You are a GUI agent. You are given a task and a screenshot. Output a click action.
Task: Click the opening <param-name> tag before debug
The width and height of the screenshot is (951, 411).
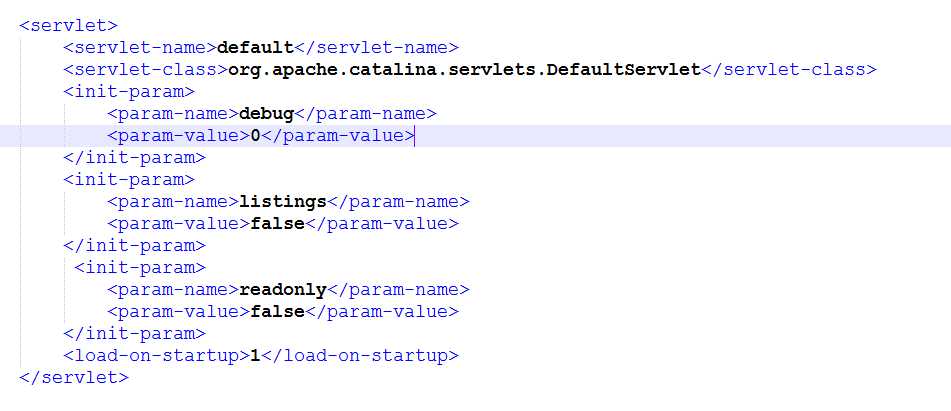pyautogui.click(x=173, y=113)
